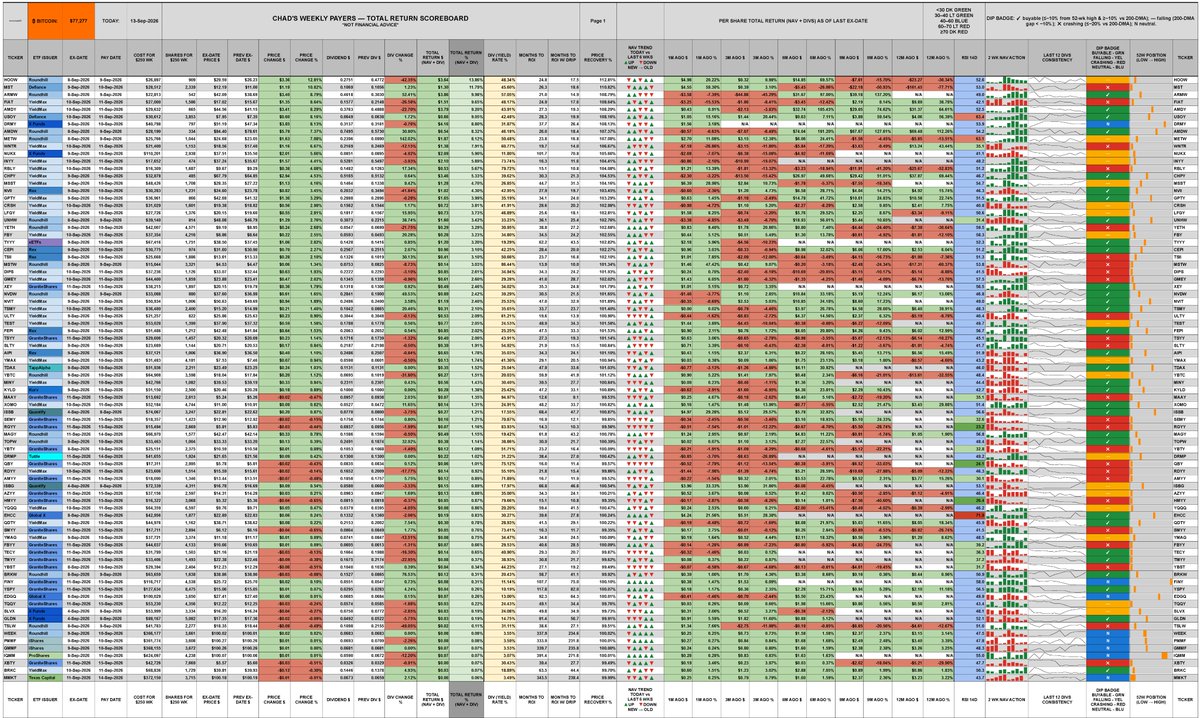The image size is (1200, 718).
Task: Click the TODAY label cell
Action: [110, 21]
